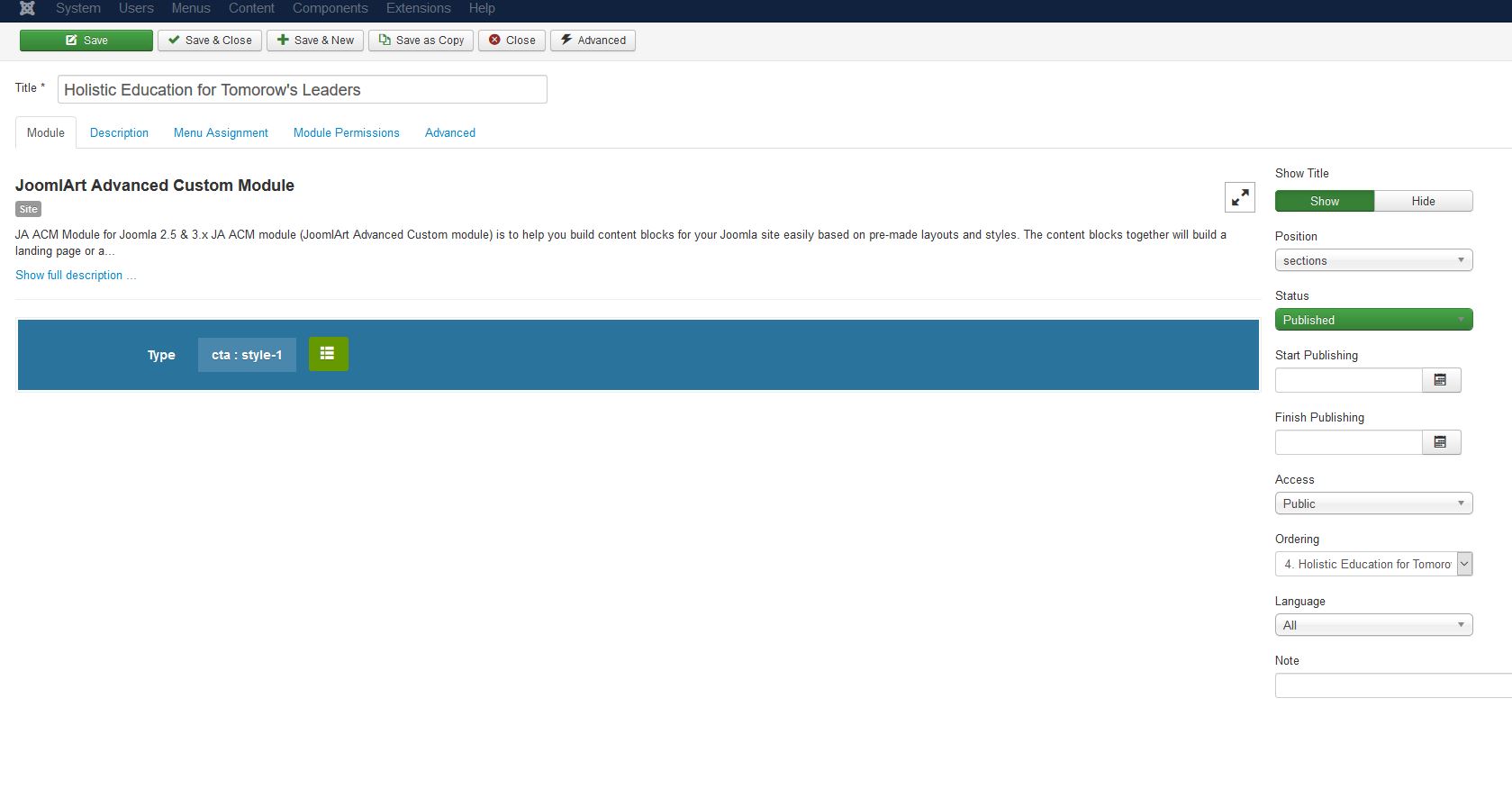The width and height of the screenshot is (1512, 807).
Task: Click the Site badge label
Action: [29, 209]
